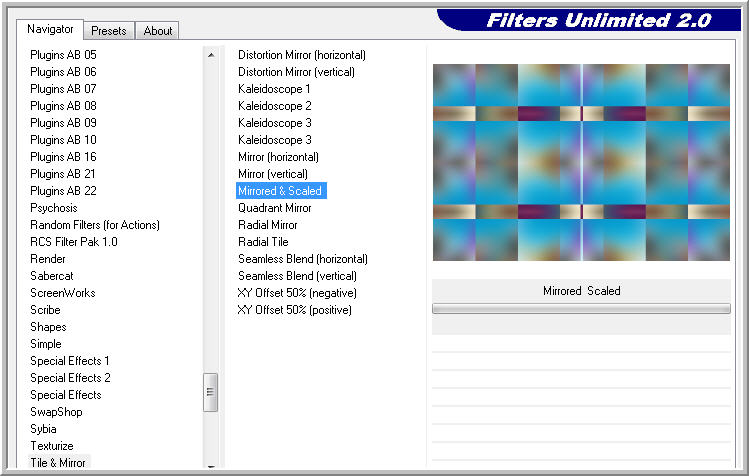
Task: Apply the Mirror (vertical) filter
Action: (x=273, y=173)
